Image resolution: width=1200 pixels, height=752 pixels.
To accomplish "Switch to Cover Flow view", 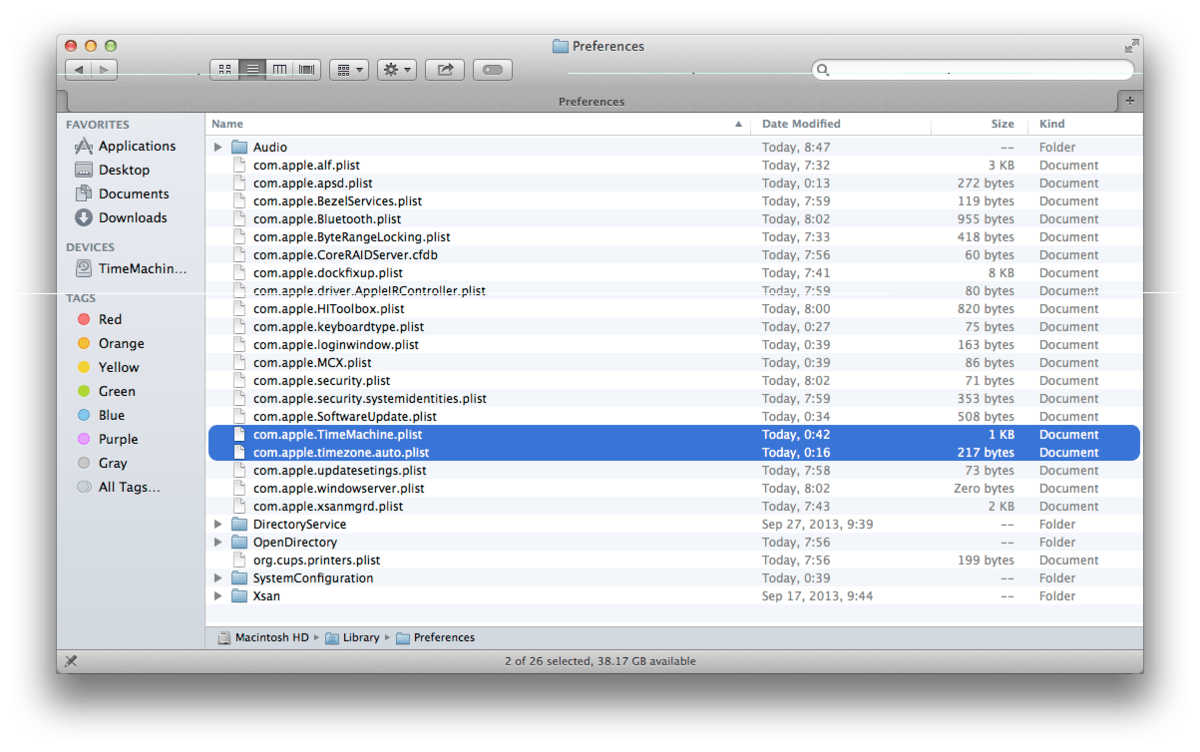I will click(307, 70).
